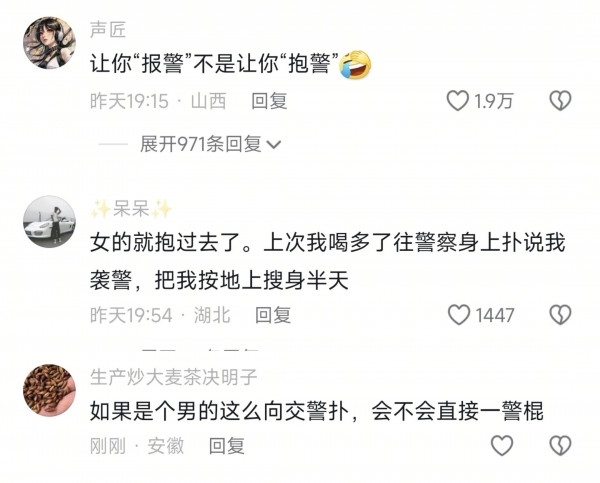Reply to the 安徽 comment

[x=227, y=446]
